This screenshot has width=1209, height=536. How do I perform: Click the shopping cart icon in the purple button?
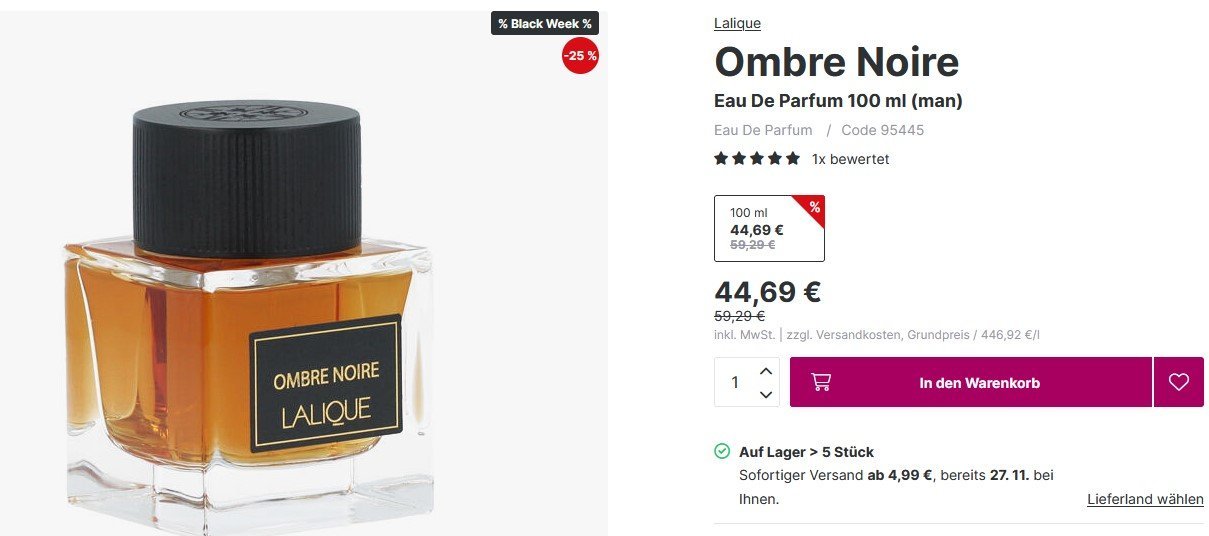[x=821, y=382]
